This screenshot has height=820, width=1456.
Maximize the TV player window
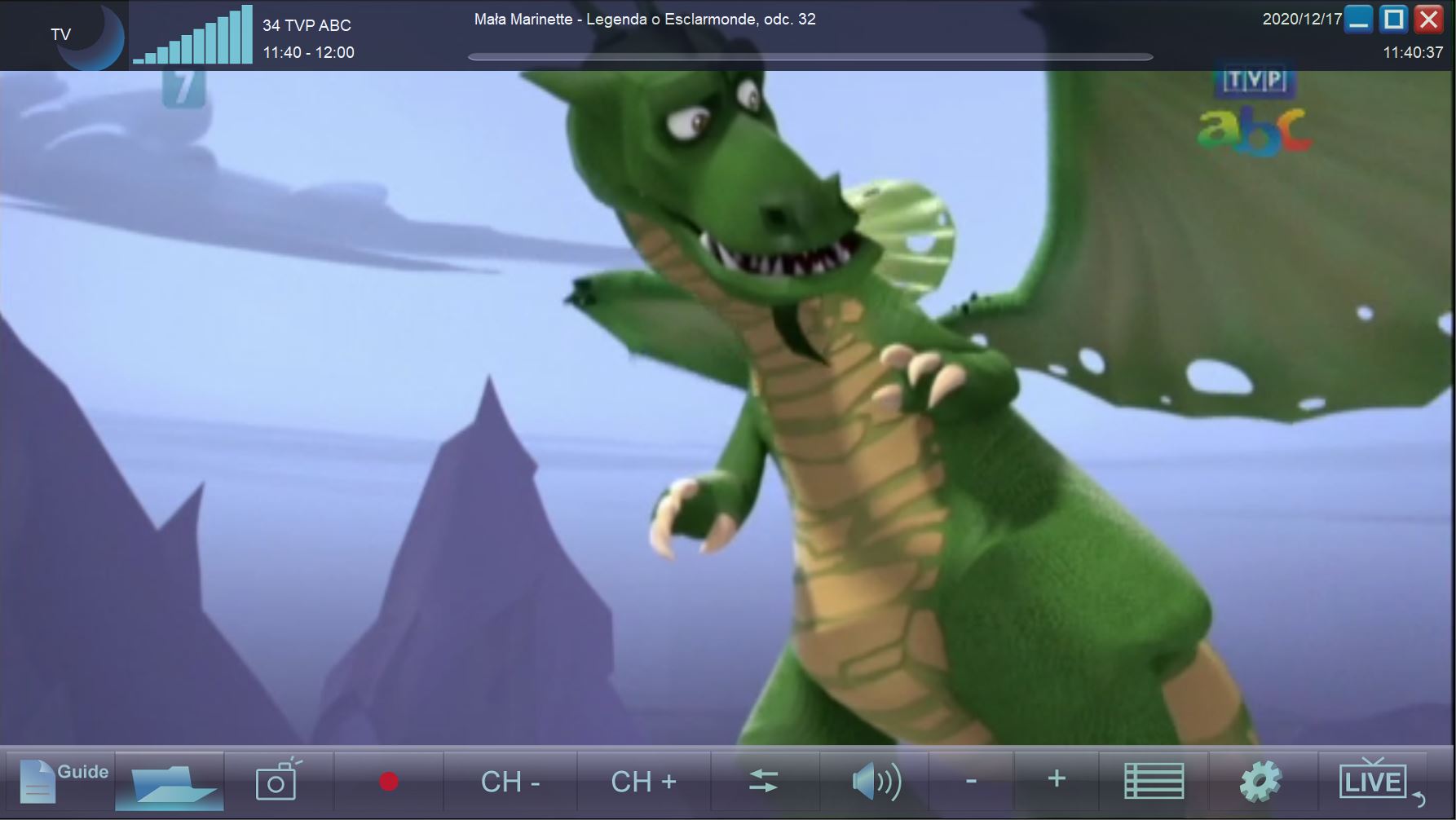coord(1394,19)
